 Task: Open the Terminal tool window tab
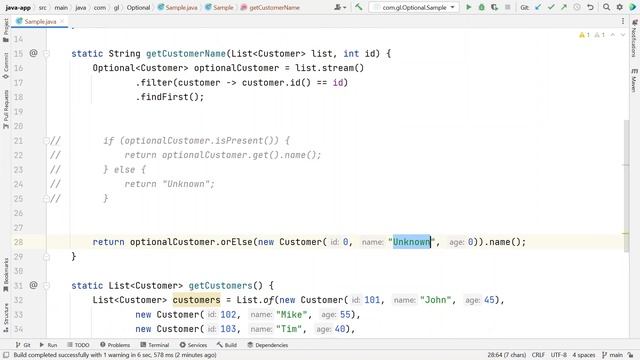tap(154, 345)
